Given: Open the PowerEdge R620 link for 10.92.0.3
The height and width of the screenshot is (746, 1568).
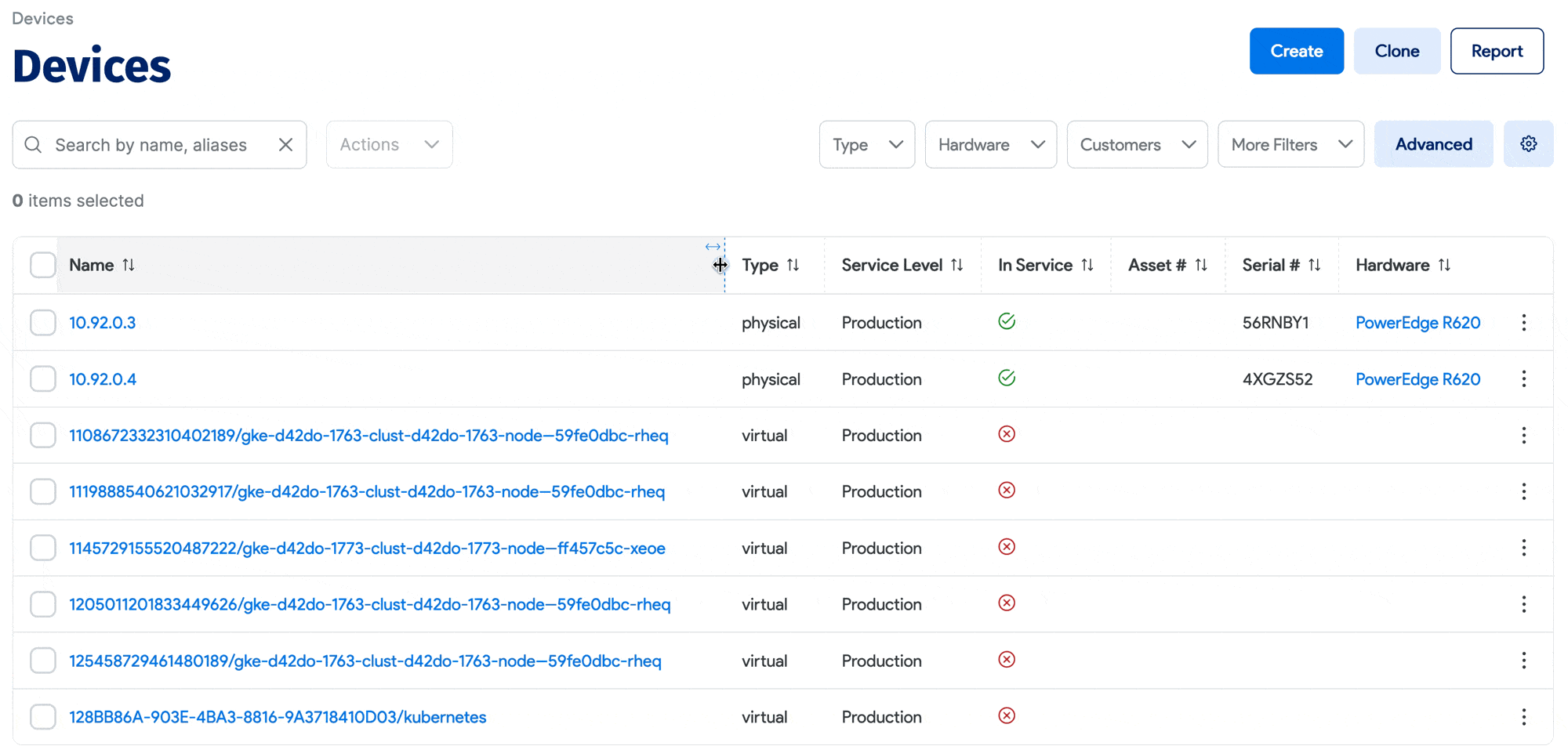Looking at the screenshot, I should (x=1417, y=323).
